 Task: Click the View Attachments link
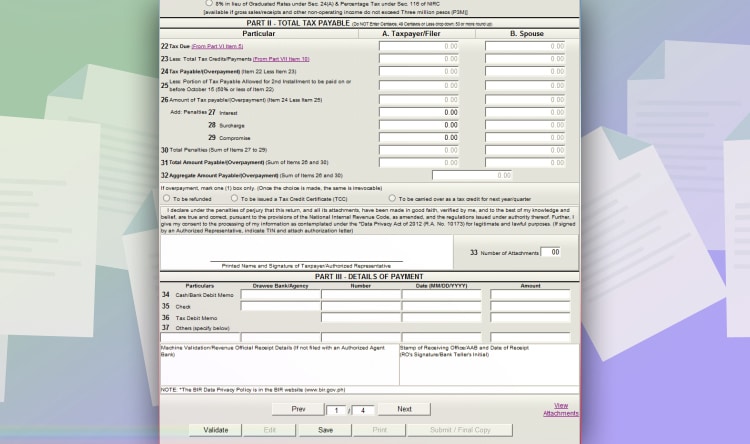560,409
